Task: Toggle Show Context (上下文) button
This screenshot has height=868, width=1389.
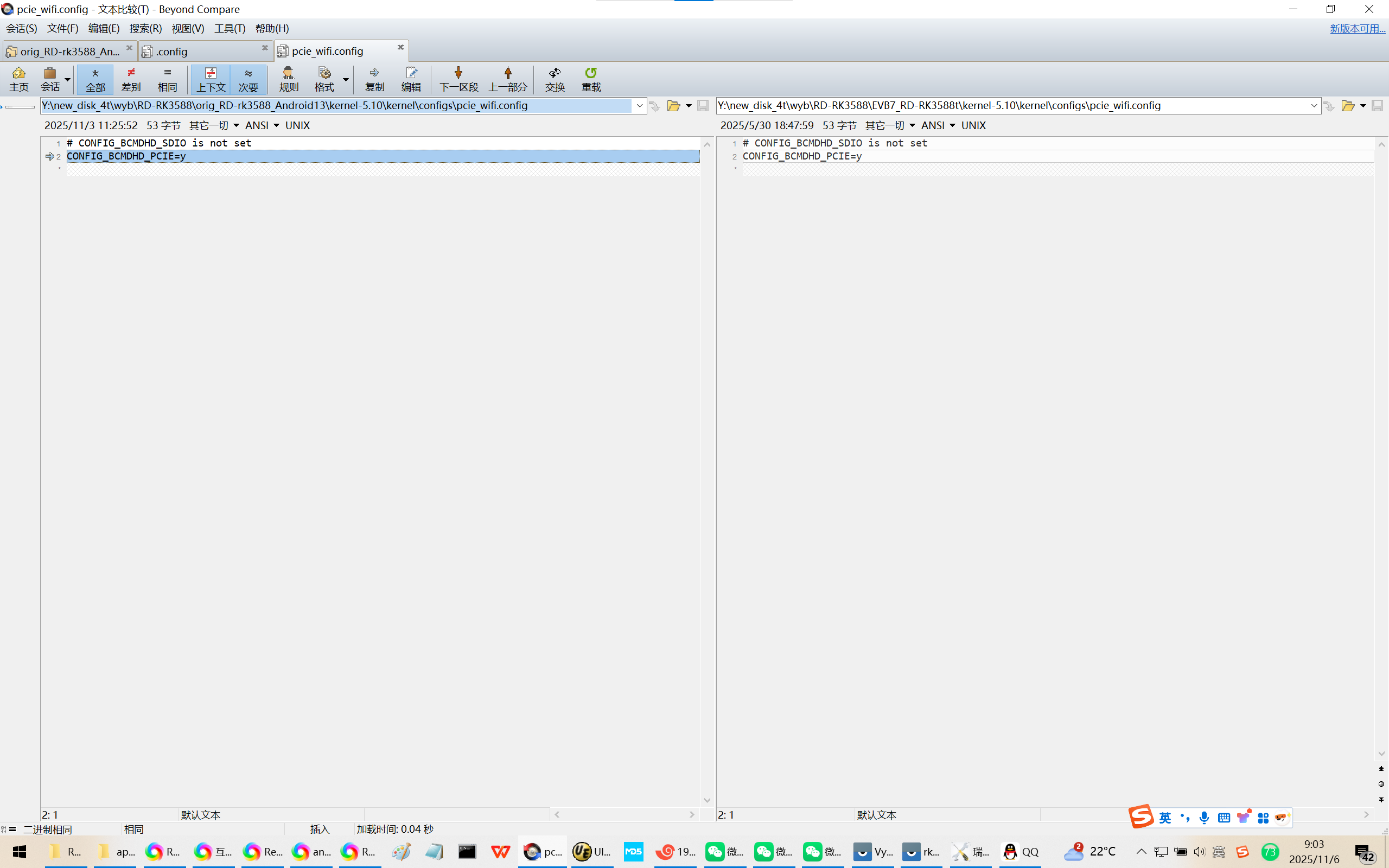Action: [x=211, y=79]
